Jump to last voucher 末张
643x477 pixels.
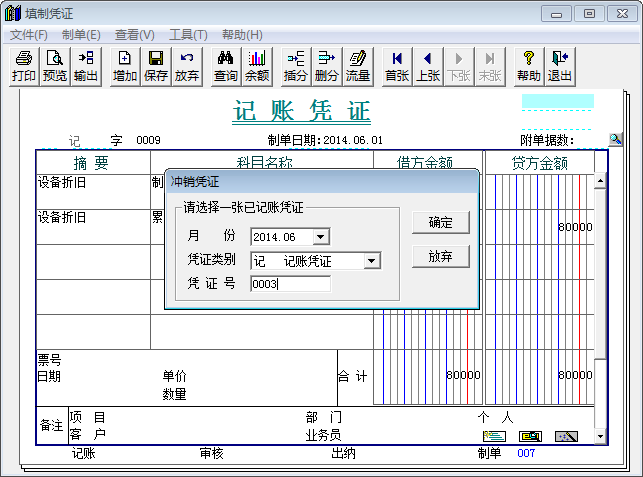point(490,66)
